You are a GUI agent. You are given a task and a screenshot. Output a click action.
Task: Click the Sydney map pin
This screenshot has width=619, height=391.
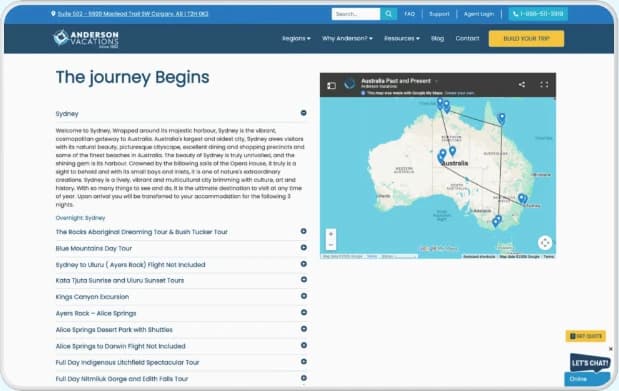[x=522, y=198]
